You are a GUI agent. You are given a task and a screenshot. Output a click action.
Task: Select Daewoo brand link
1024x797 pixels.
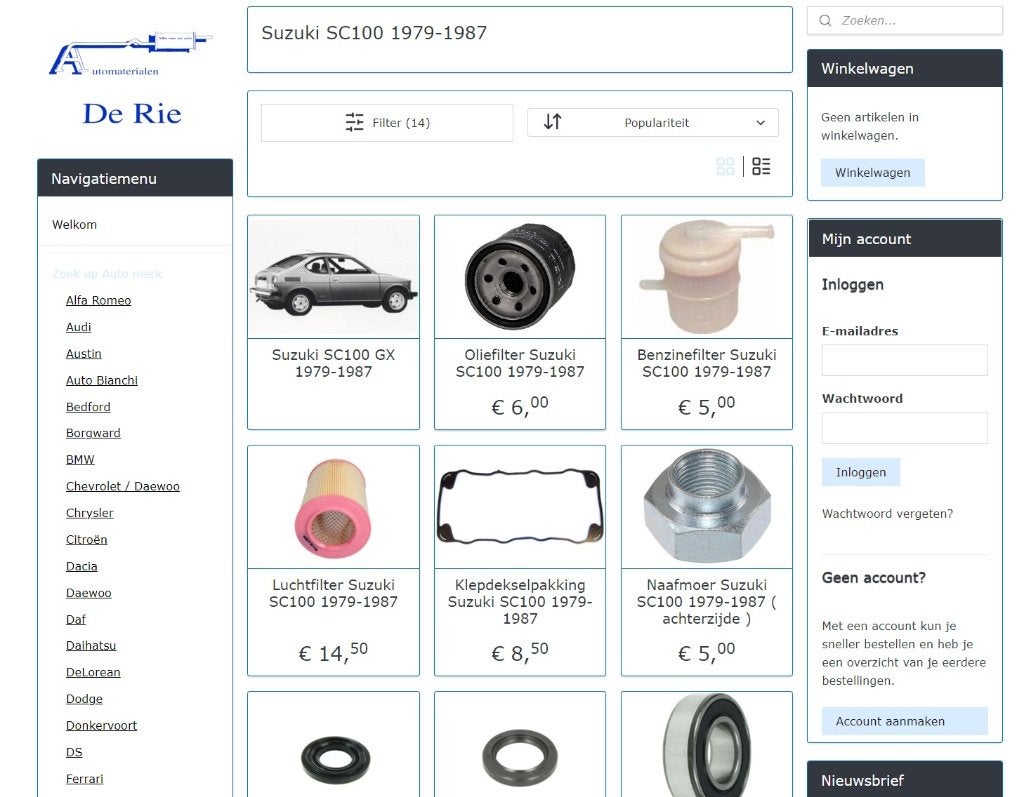click(x=88, y=593)
